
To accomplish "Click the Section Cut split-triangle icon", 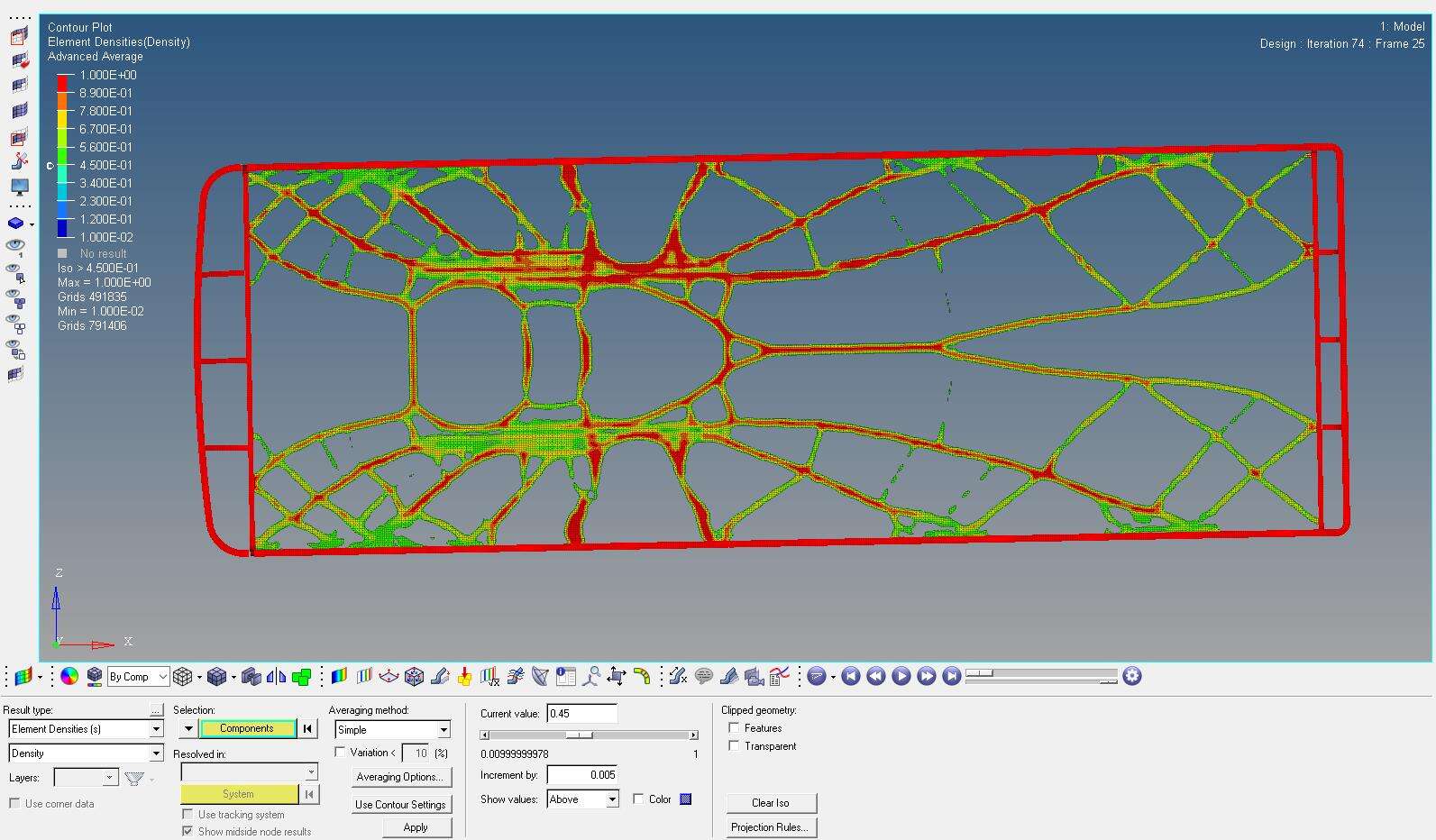I will pyautogui.click(x=277, y=676).
